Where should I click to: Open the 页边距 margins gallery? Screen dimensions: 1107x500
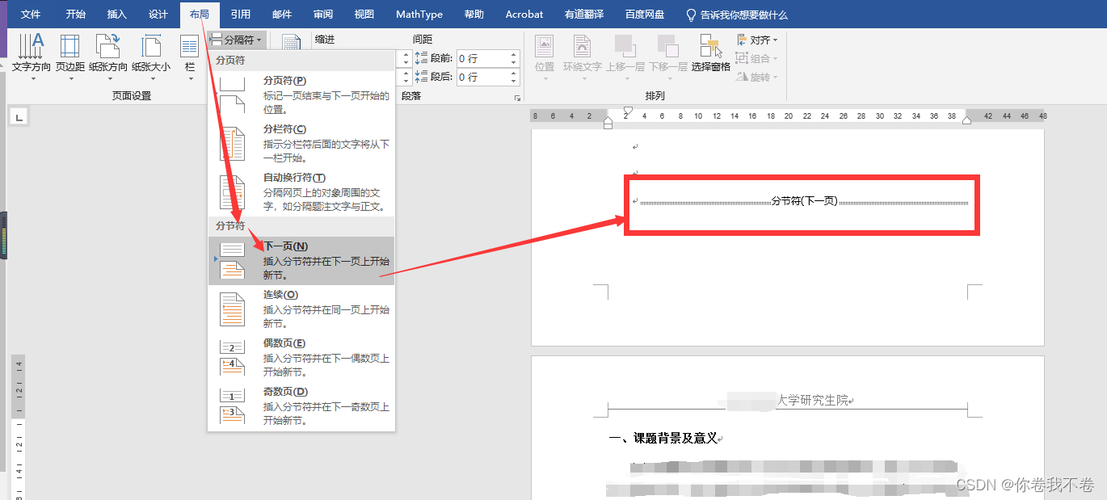point(70,55)
